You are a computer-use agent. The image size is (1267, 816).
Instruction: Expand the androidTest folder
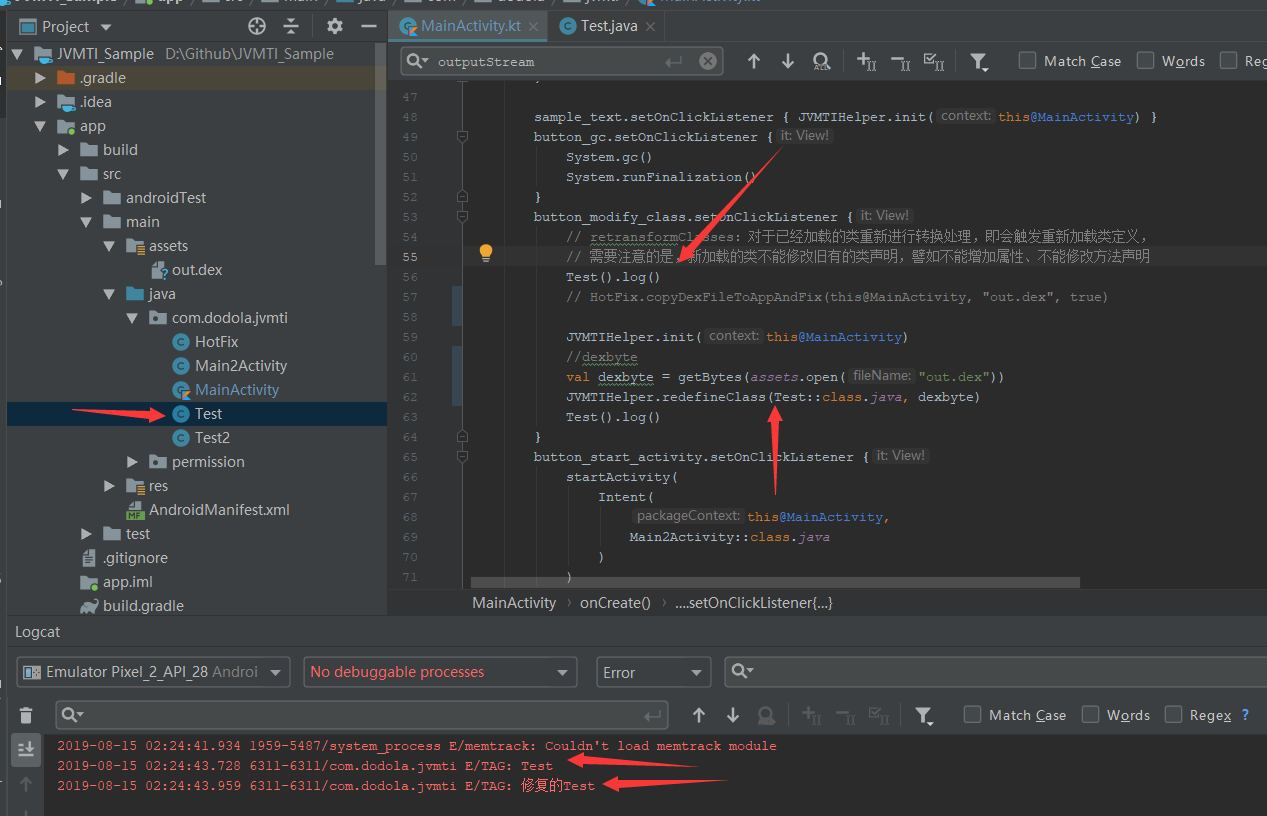(x=86, y=198)
